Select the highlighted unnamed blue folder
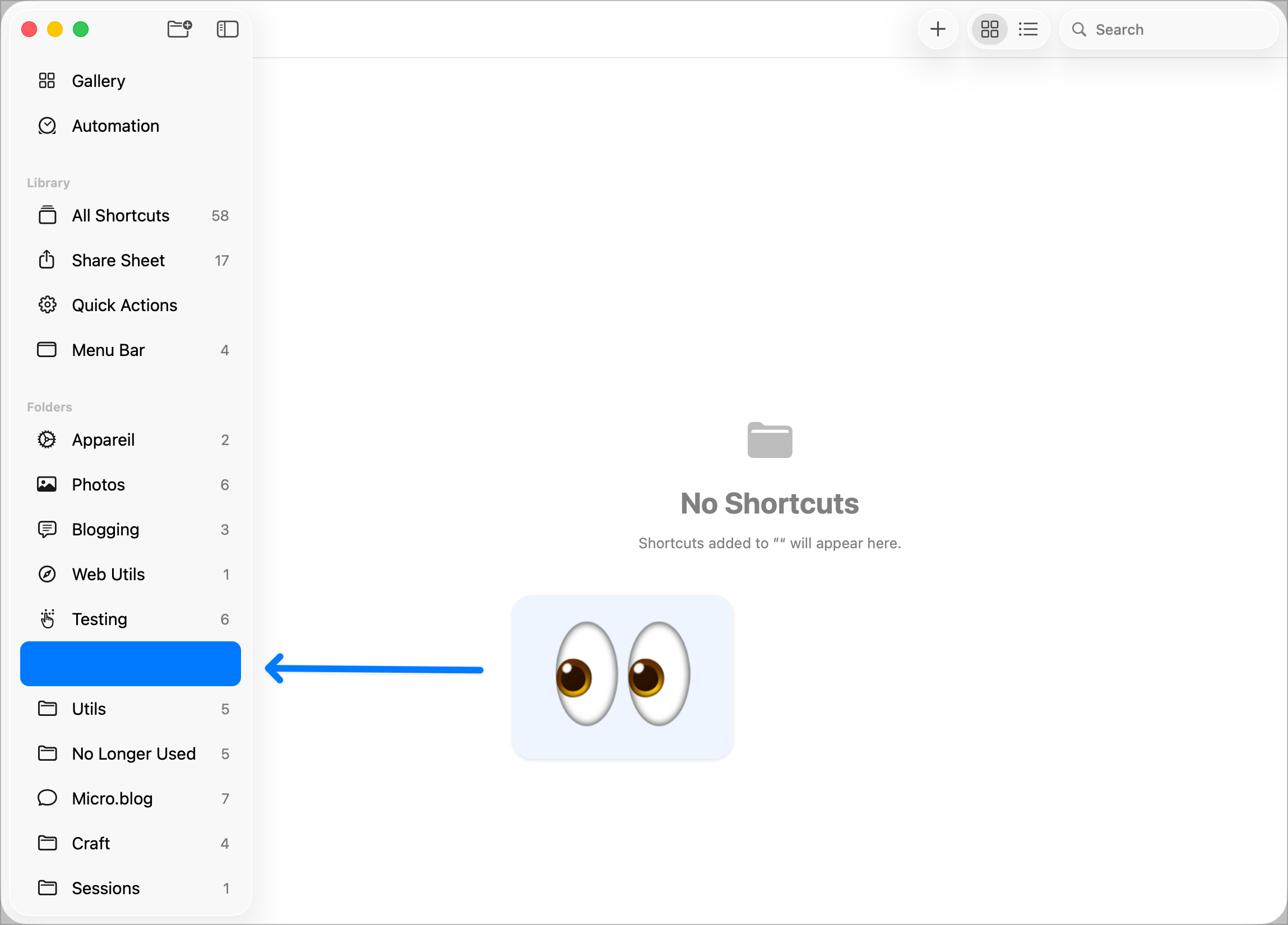This screenshot has height=925, width=1288. tap(130, 664)
